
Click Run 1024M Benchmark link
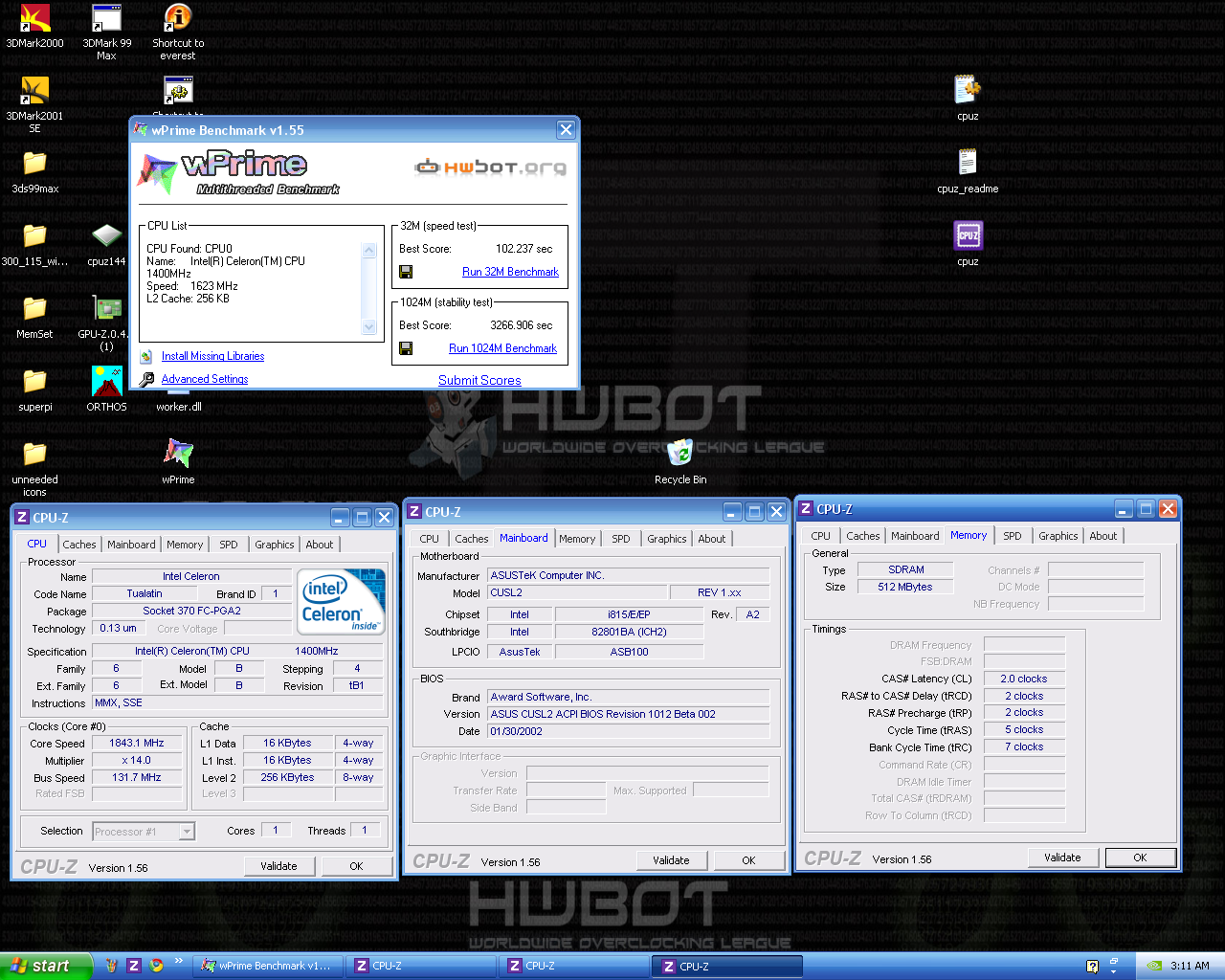pyautogui.click(x=502, y=348)
